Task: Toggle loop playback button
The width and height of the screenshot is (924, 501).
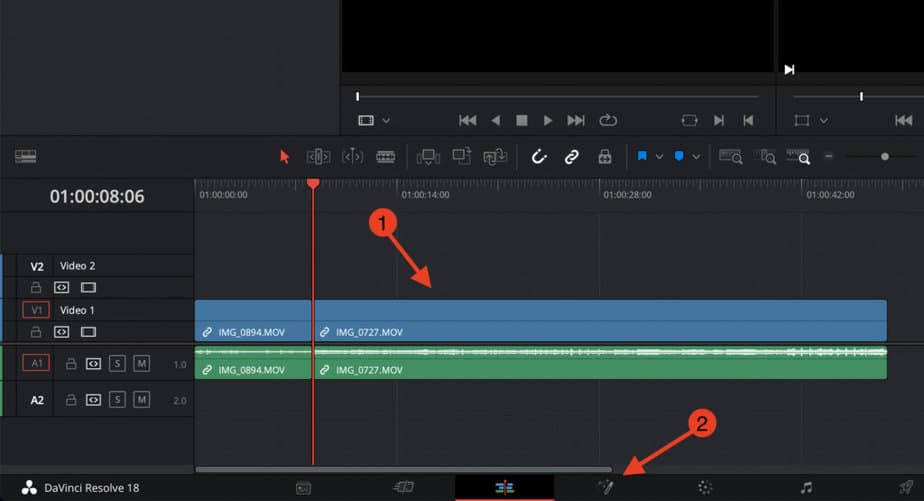Action: pos(608,121)
